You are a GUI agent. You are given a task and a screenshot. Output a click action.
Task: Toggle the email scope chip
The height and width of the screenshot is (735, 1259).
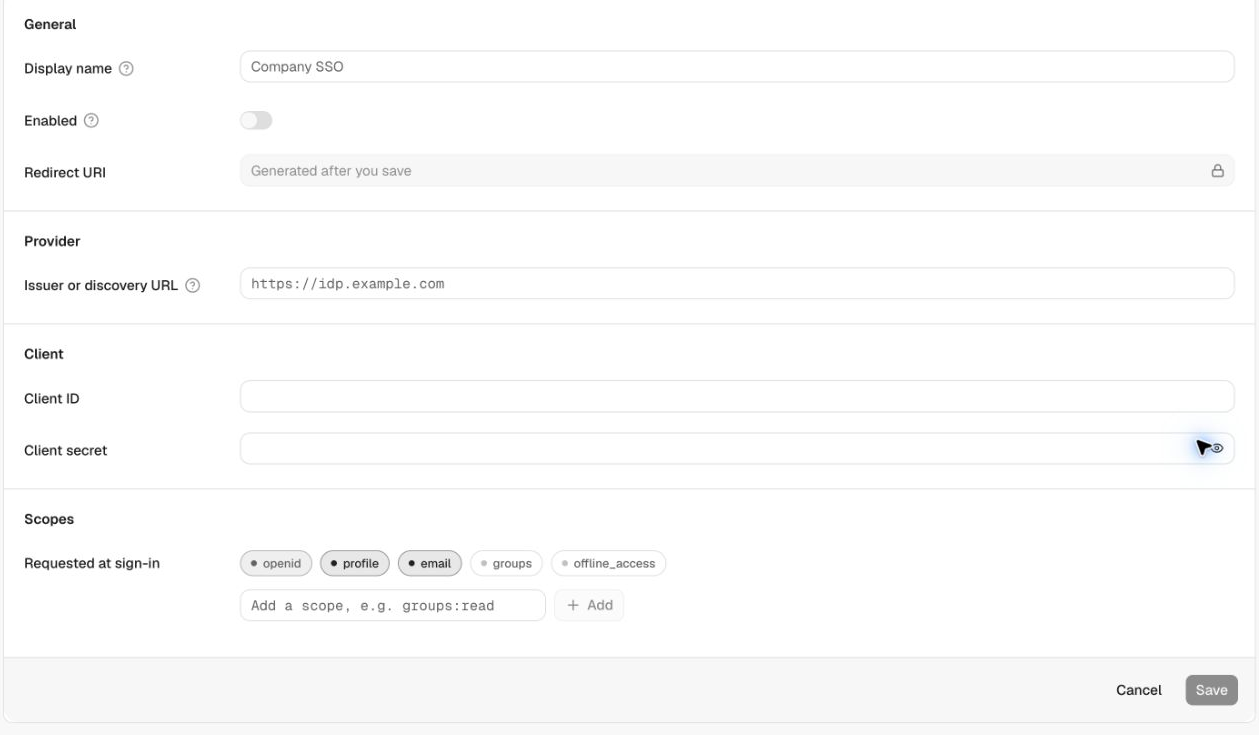(430, 564)
